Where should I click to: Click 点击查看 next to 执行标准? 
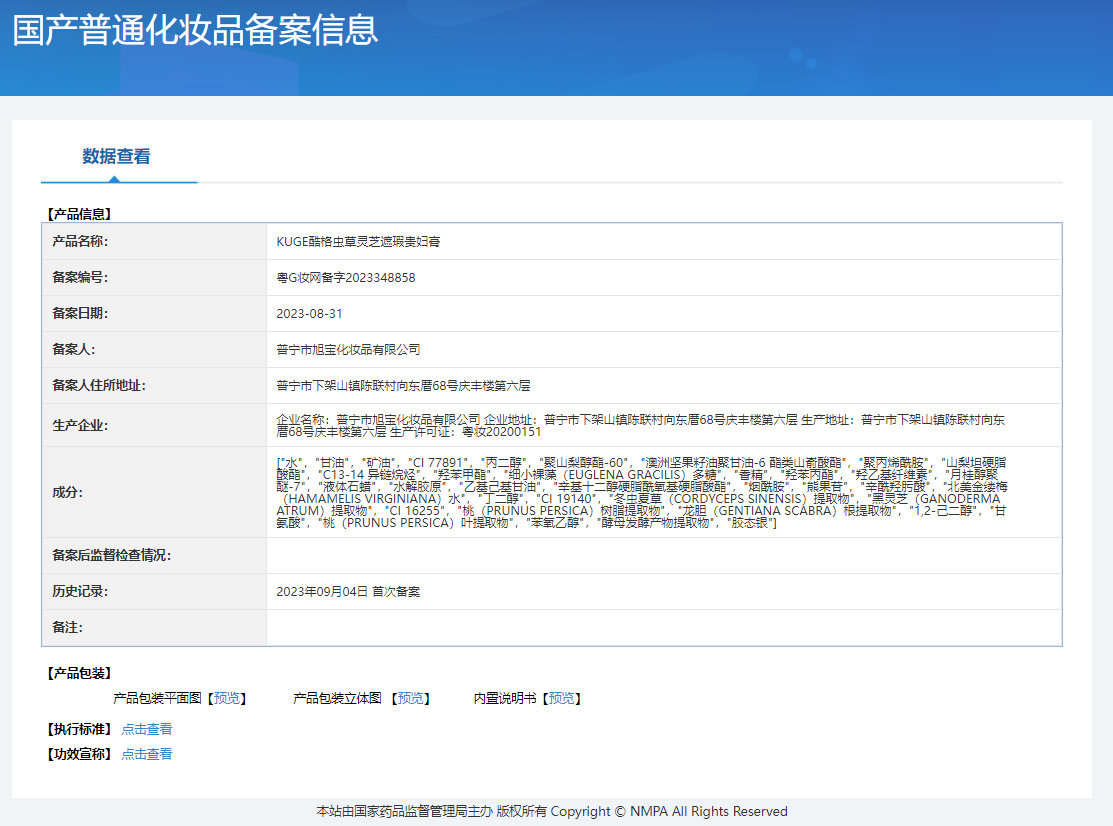click(x=147, y=729)
